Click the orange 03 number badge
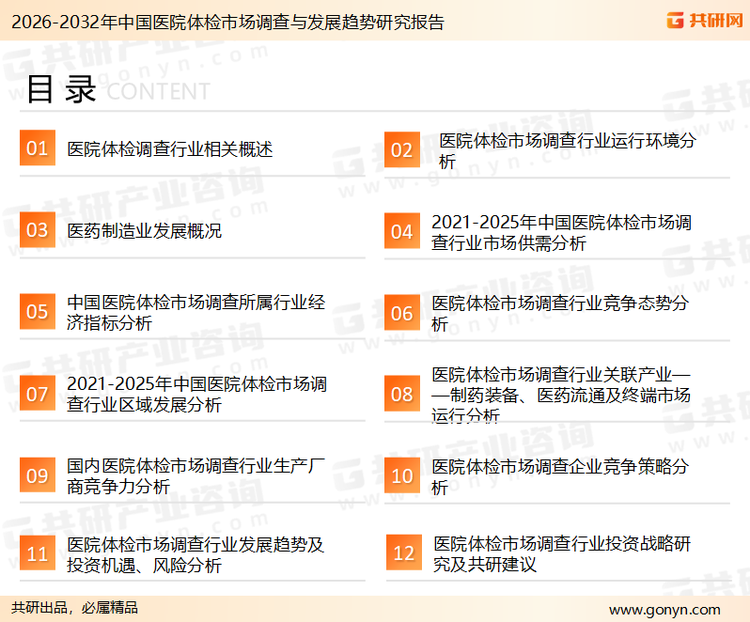Screen dimensions: 750x622 37,230
